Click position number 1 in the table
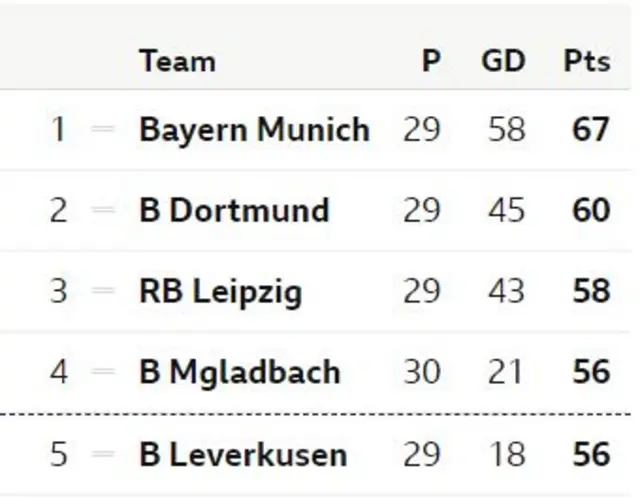This screenshot has height=498, width=640. 58,129
